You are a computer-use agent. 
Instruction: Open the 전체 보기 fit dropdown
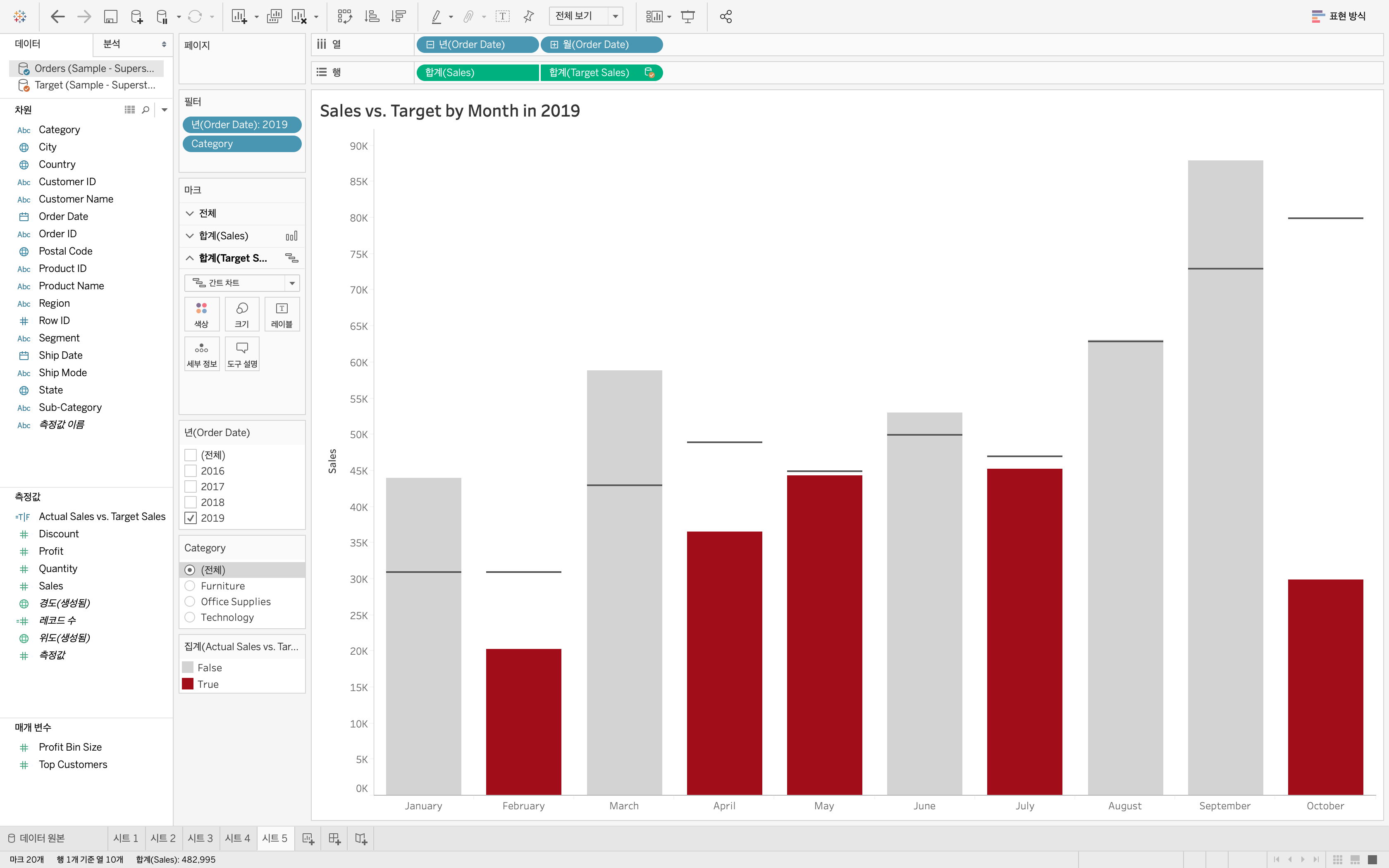615,16
